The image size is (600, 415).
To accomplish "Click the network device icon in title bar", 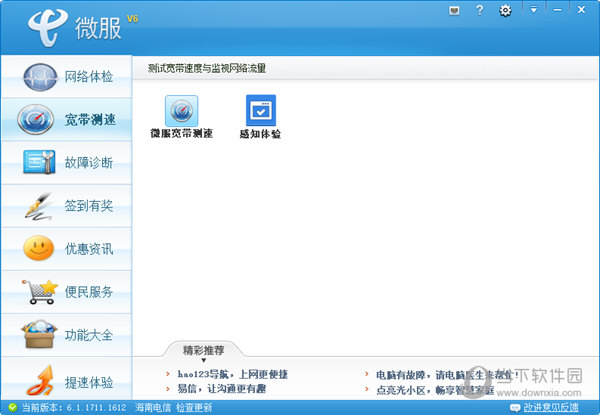I will coord(454,11).
